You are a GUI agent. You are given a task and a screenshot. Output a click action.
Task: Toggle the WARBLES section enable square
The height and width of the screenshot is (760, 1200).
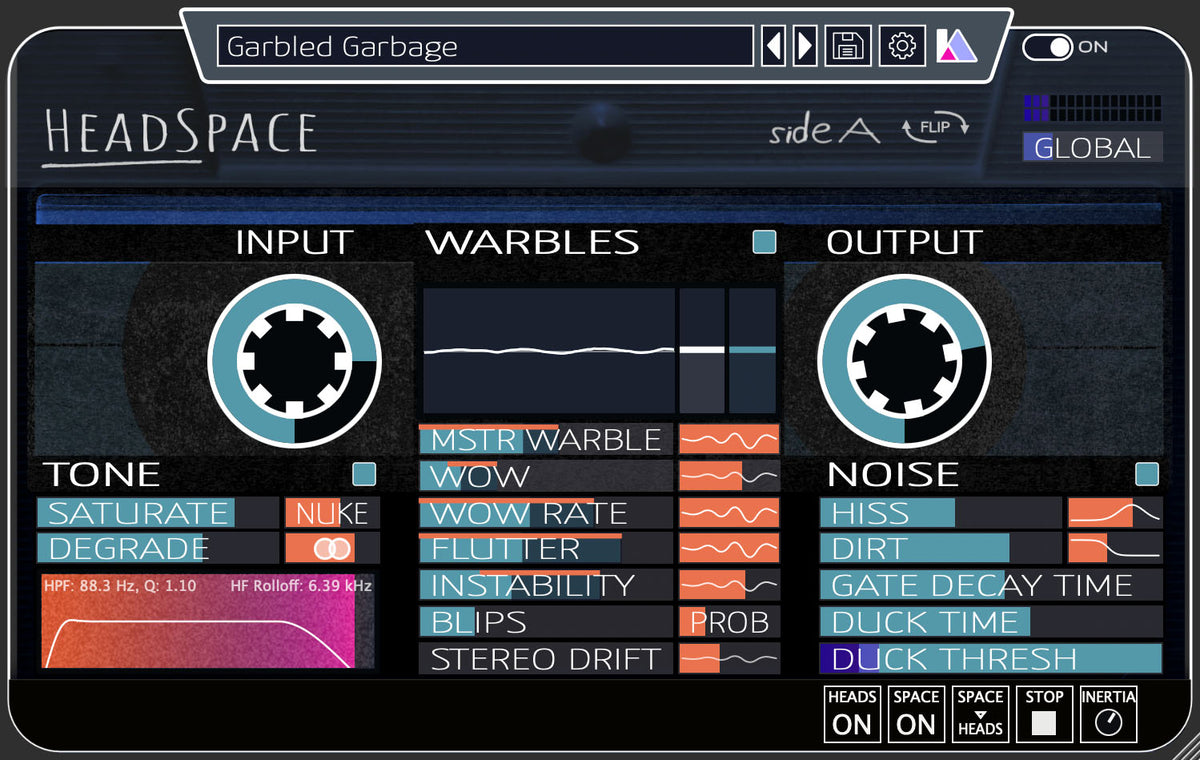(764, 242)
